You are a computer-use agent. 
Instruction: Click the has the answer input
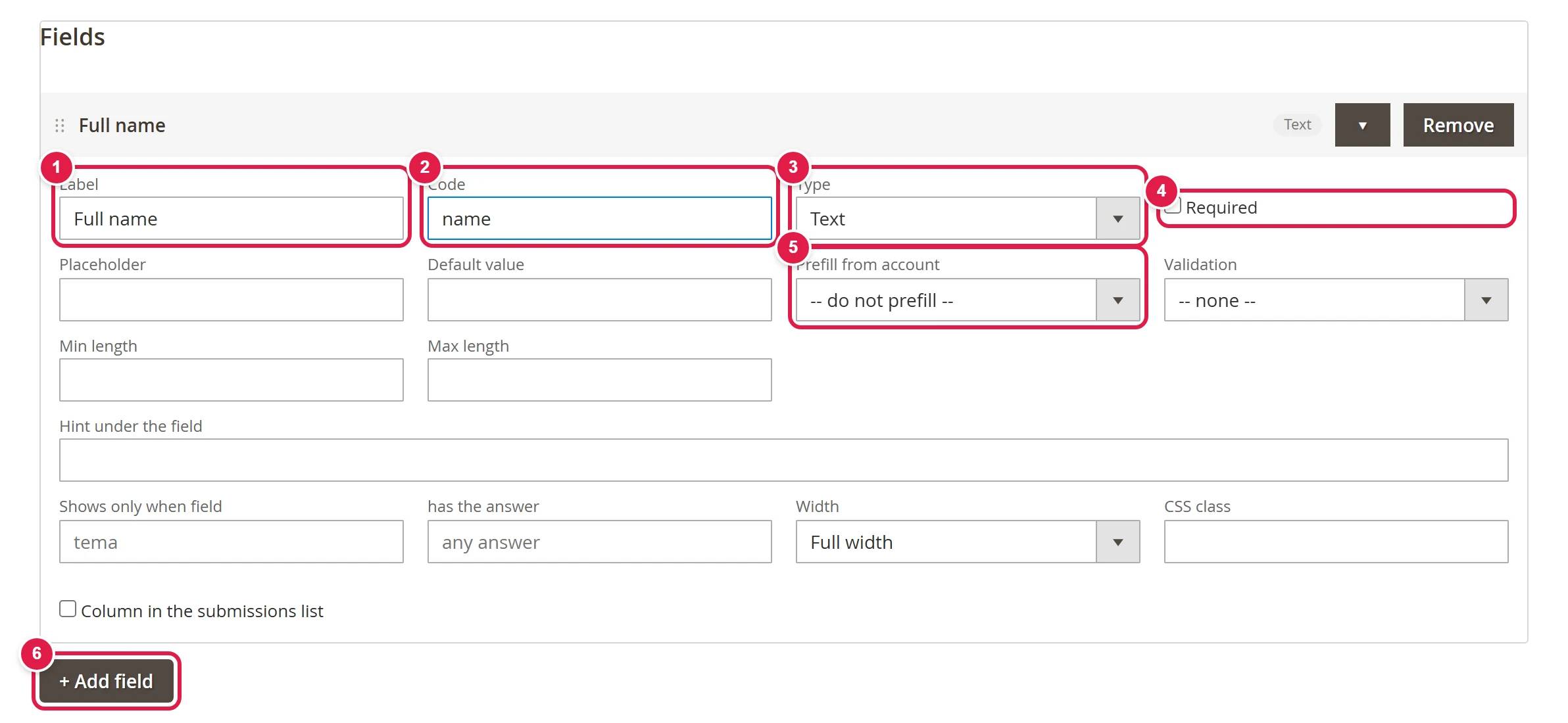point(600,542)
